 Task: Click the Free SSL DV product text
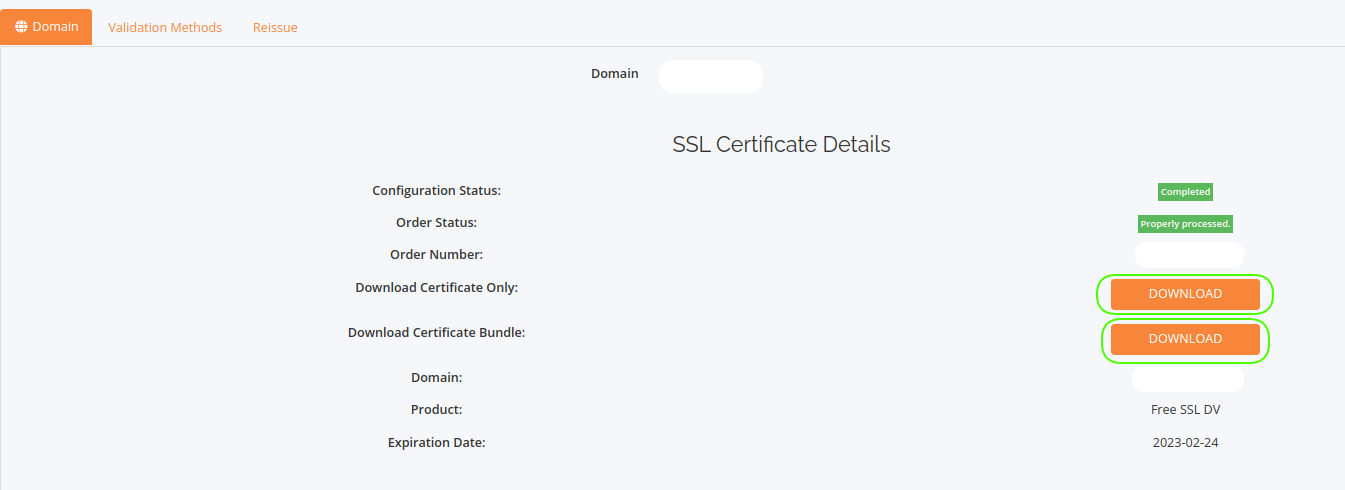click(x=1185, y=410)
